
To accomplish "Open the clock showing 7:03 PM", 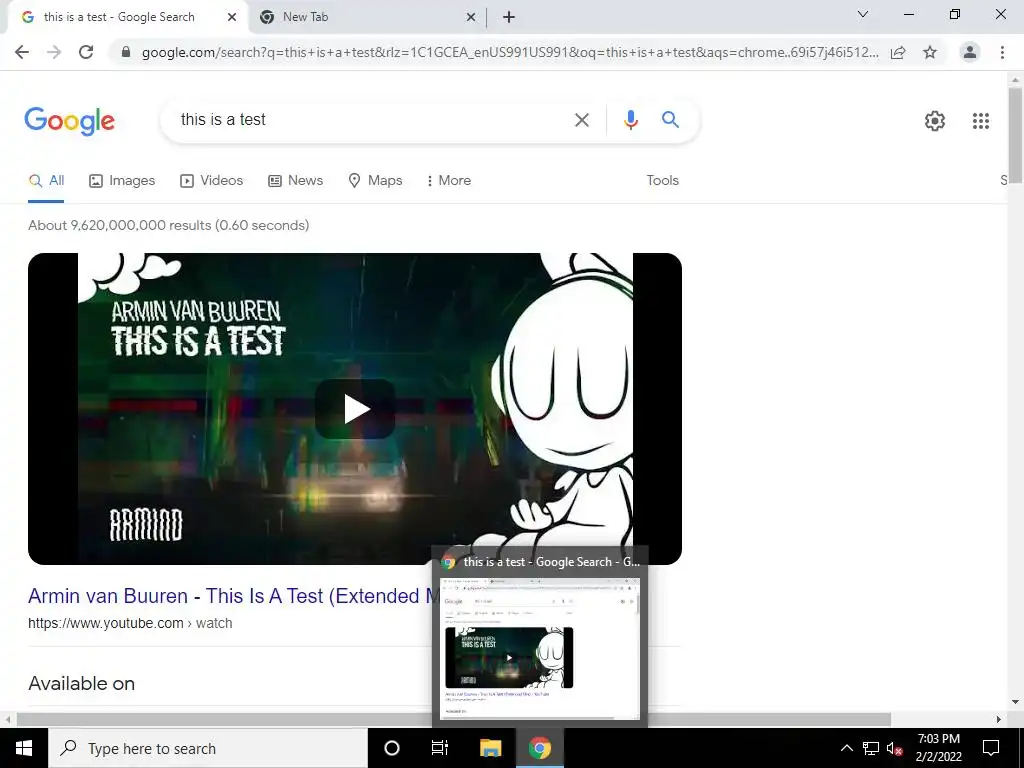I will pyautogui.click(x=938, y=748).
